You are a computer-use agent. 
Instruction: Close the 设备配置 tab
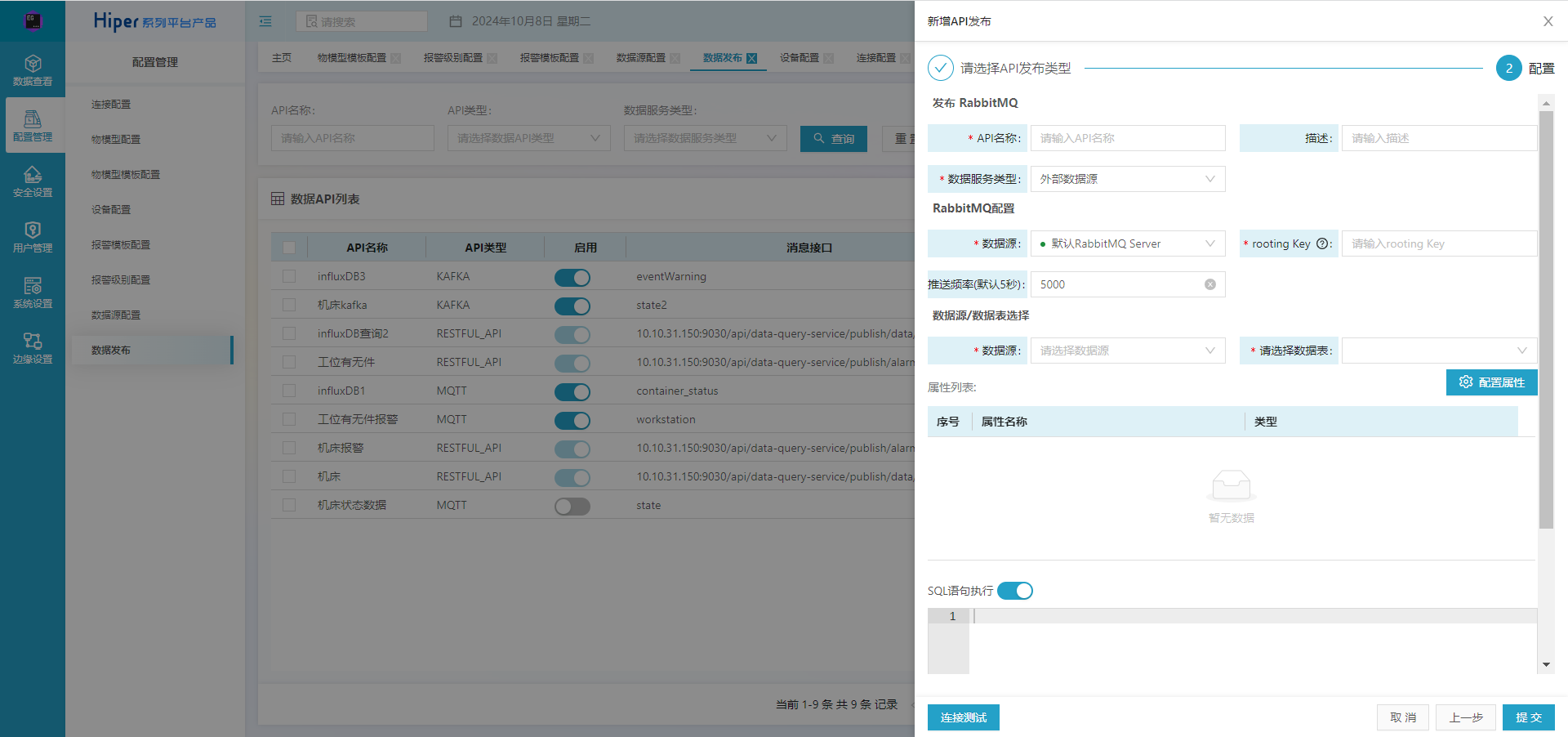click(828, 58)
